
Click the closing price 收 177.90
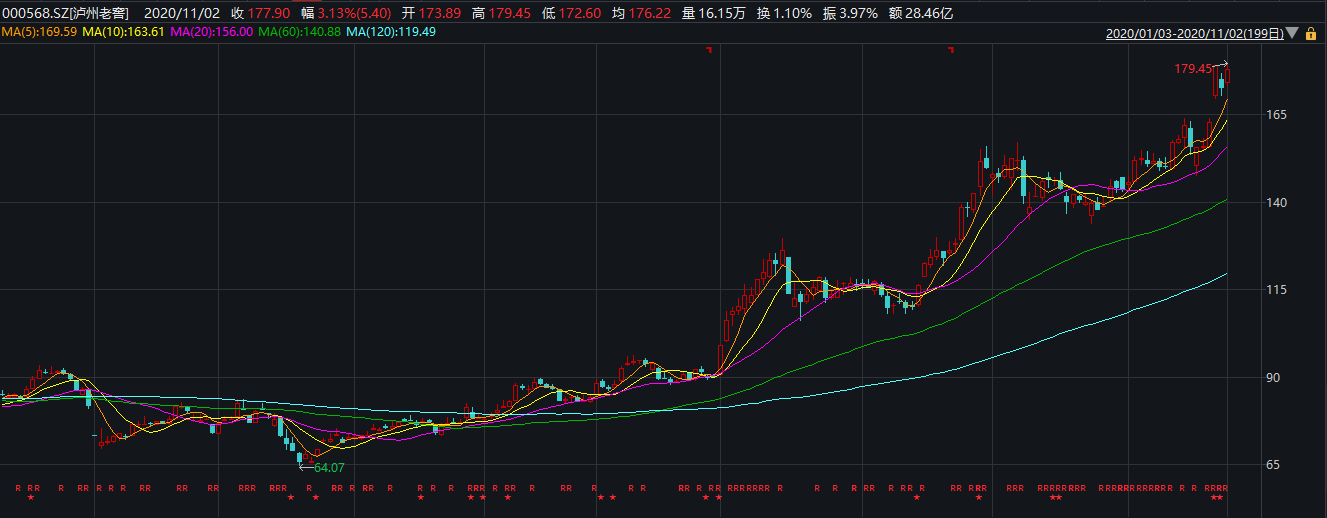click(x=260, y=13)
